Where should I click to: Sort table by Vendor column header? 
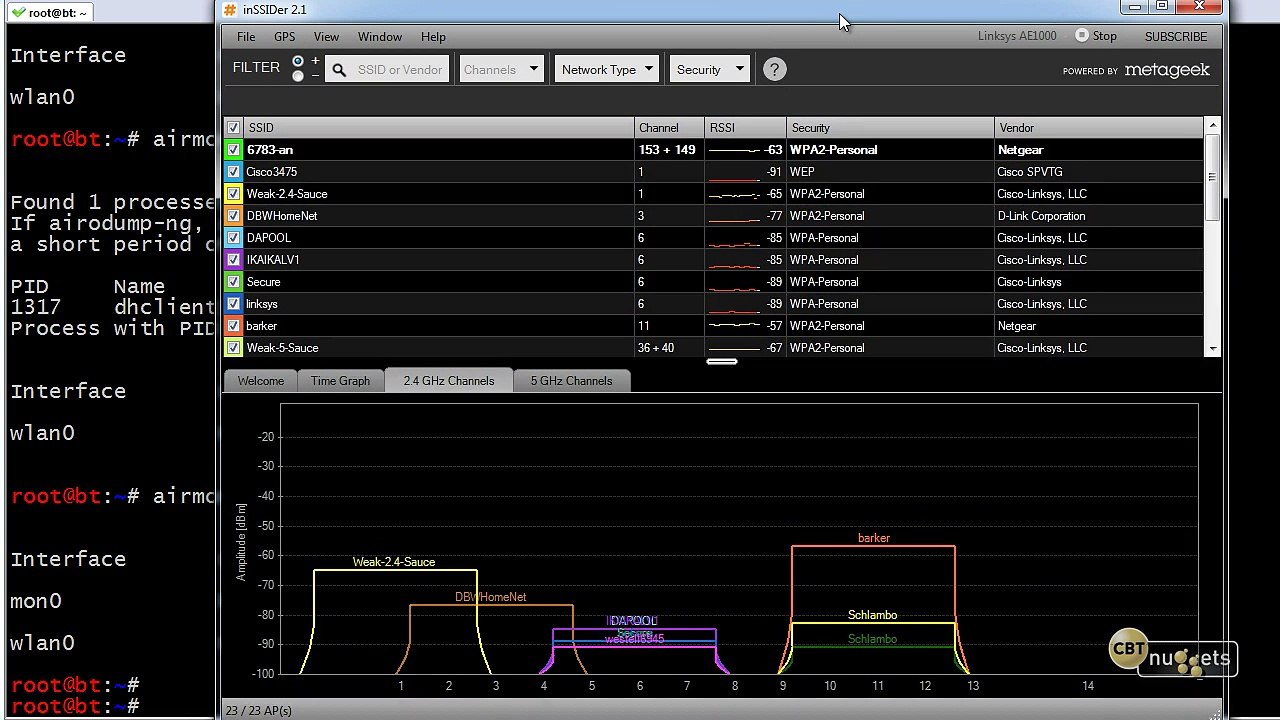pyautogui.click(x=1099, y=128)
